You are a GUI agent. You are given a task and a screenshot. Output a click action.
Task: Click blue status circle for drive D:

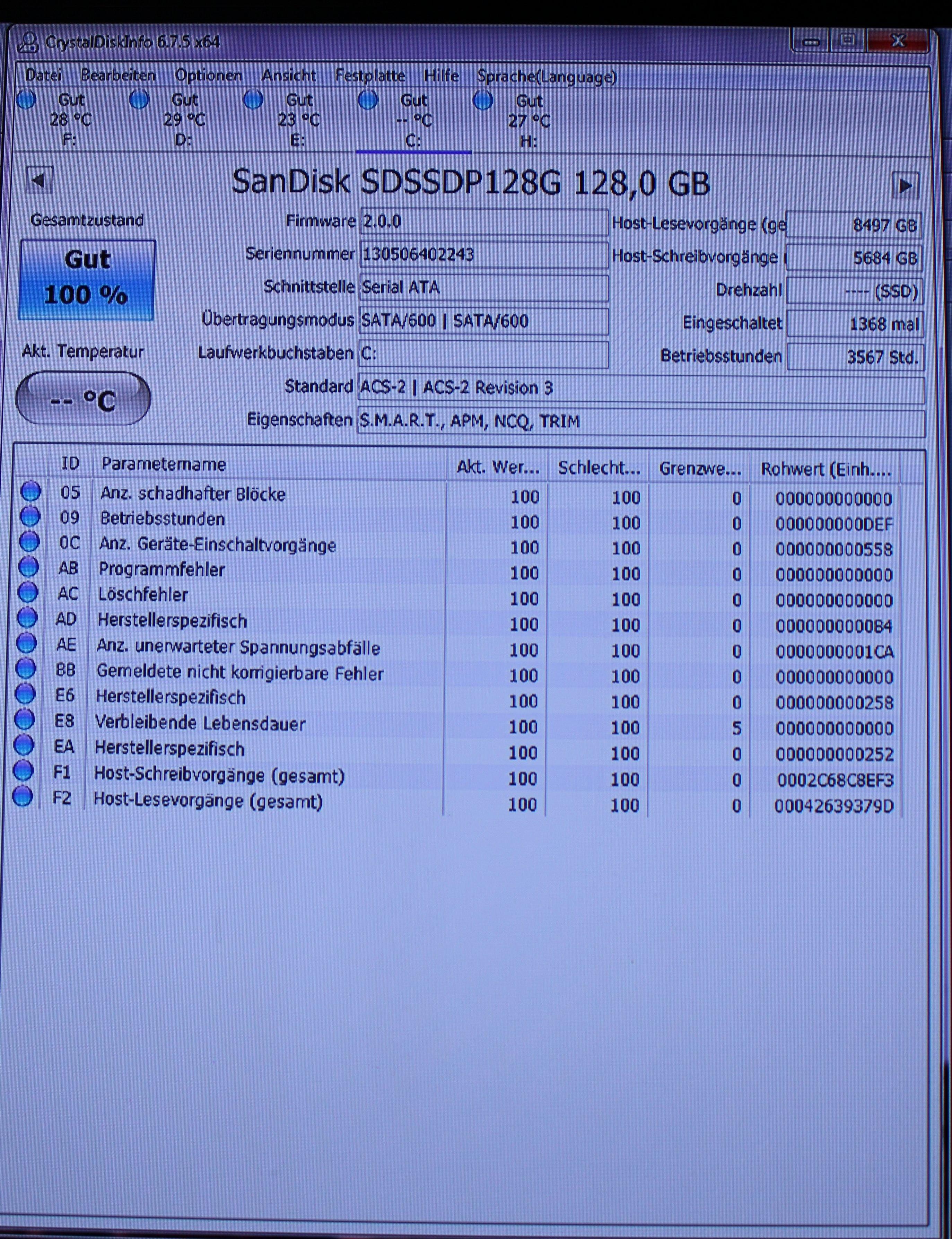139,100
